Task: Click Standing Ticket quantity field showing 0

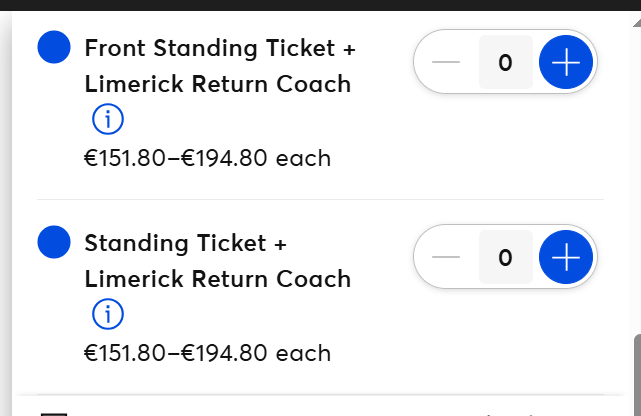Action: (x=506, y=257)
